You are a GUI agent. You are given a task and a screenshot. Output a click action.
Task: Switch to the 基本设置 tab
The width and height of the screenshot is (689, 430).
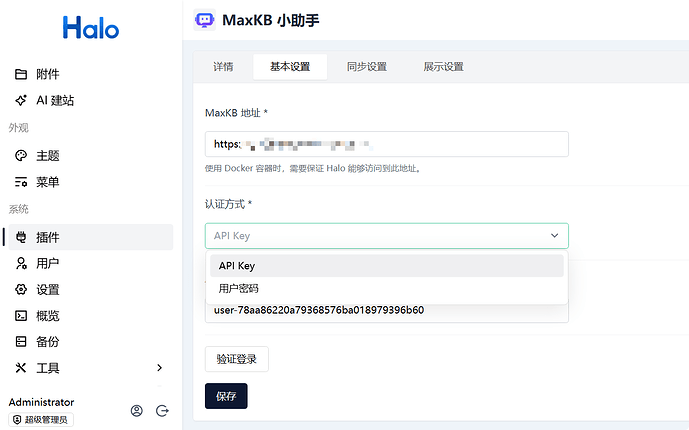click(x=290, y=67)
